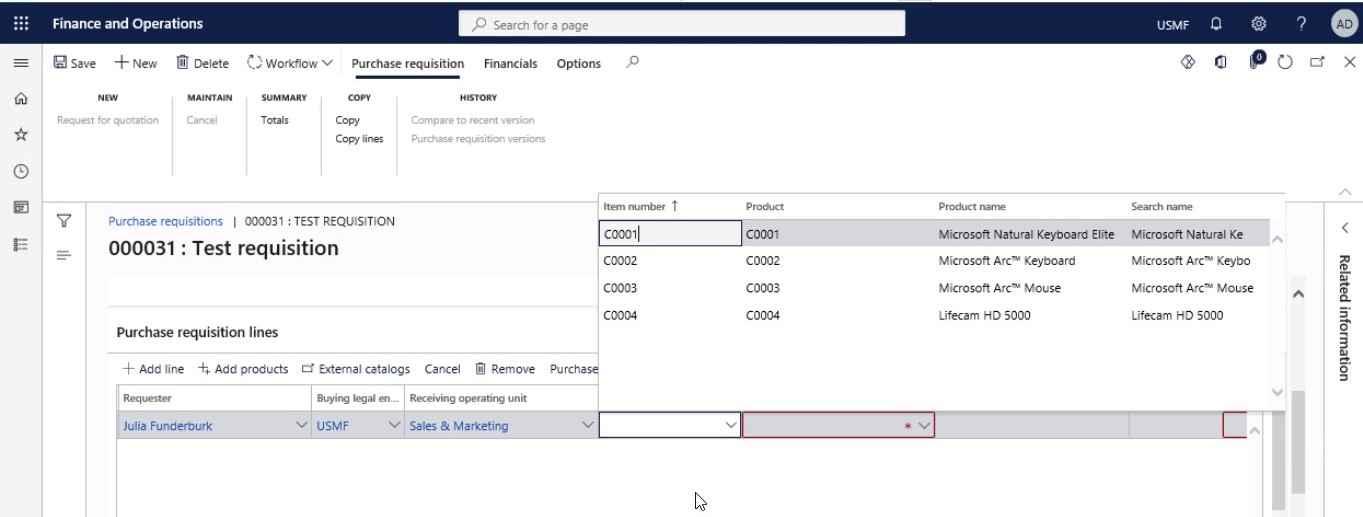Click the action pane search magnifier icon
Screen dimensions: 1363x517
[x=632, y=62]
